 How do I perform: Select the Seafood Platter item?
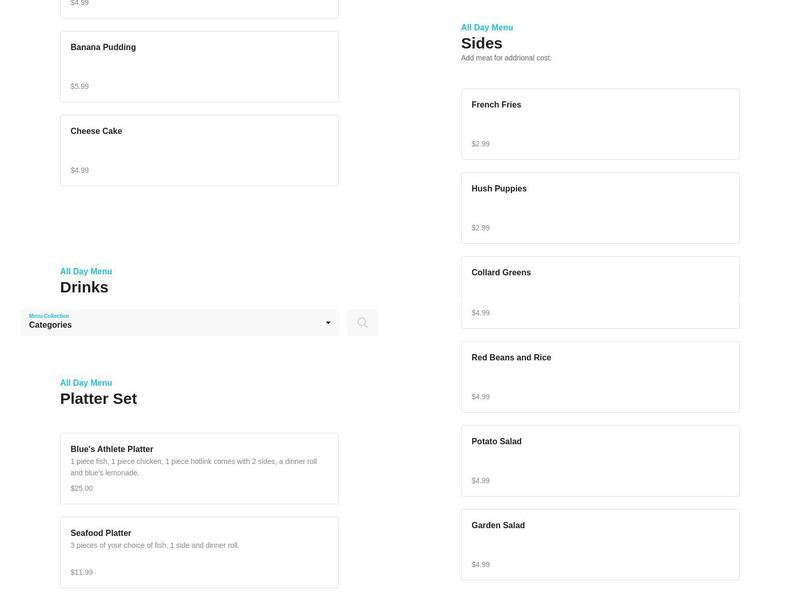tap(199, 552)
